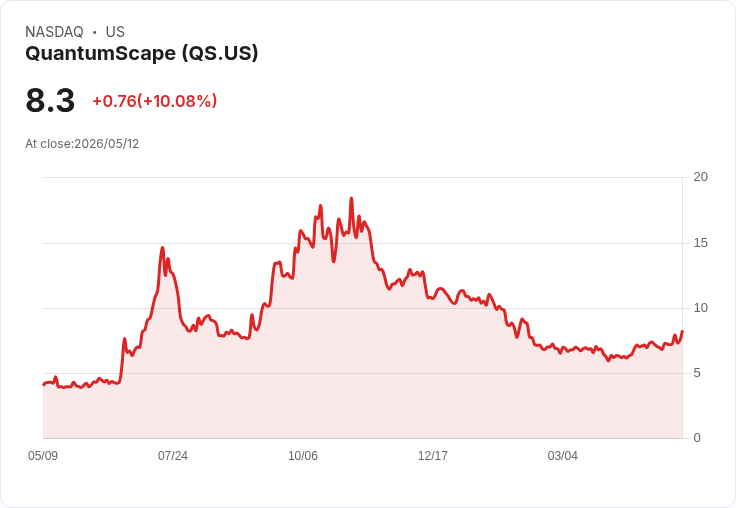Click the NASDAQ exchange label
The height and width of the screenshot is (508, 736).
(x=54, y=32)
